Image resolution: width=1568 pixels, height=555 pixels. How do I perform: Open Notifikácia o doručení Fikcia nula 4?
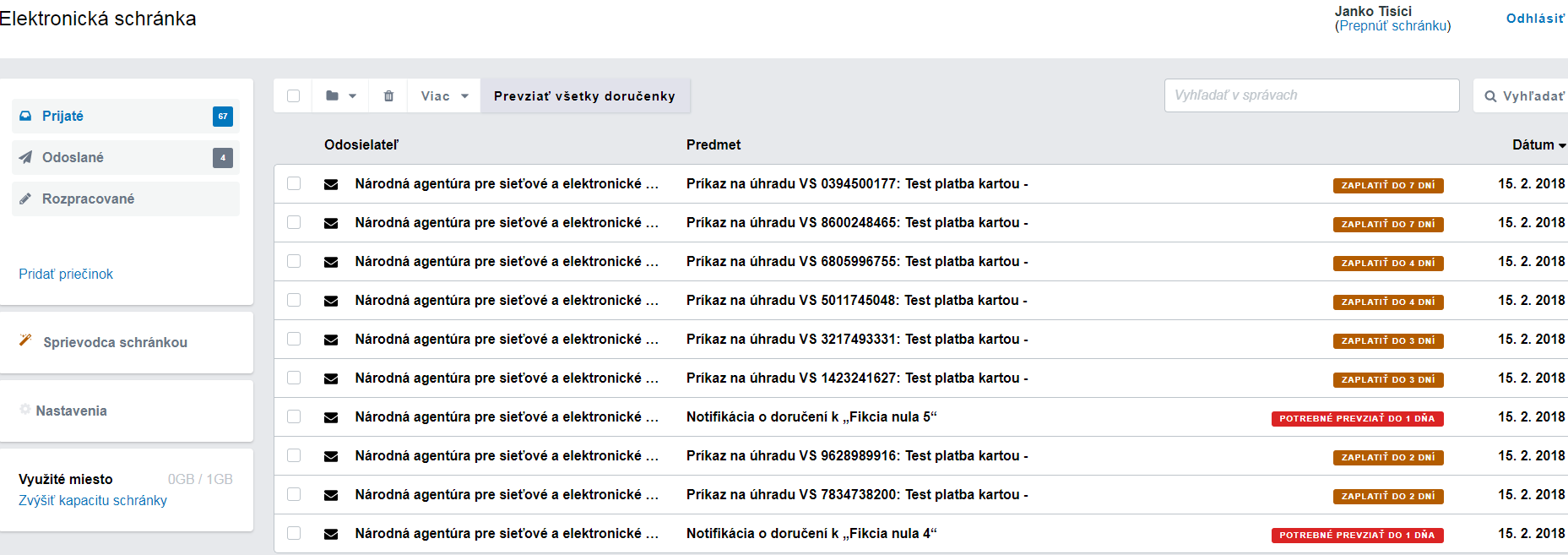pos(811,533)
